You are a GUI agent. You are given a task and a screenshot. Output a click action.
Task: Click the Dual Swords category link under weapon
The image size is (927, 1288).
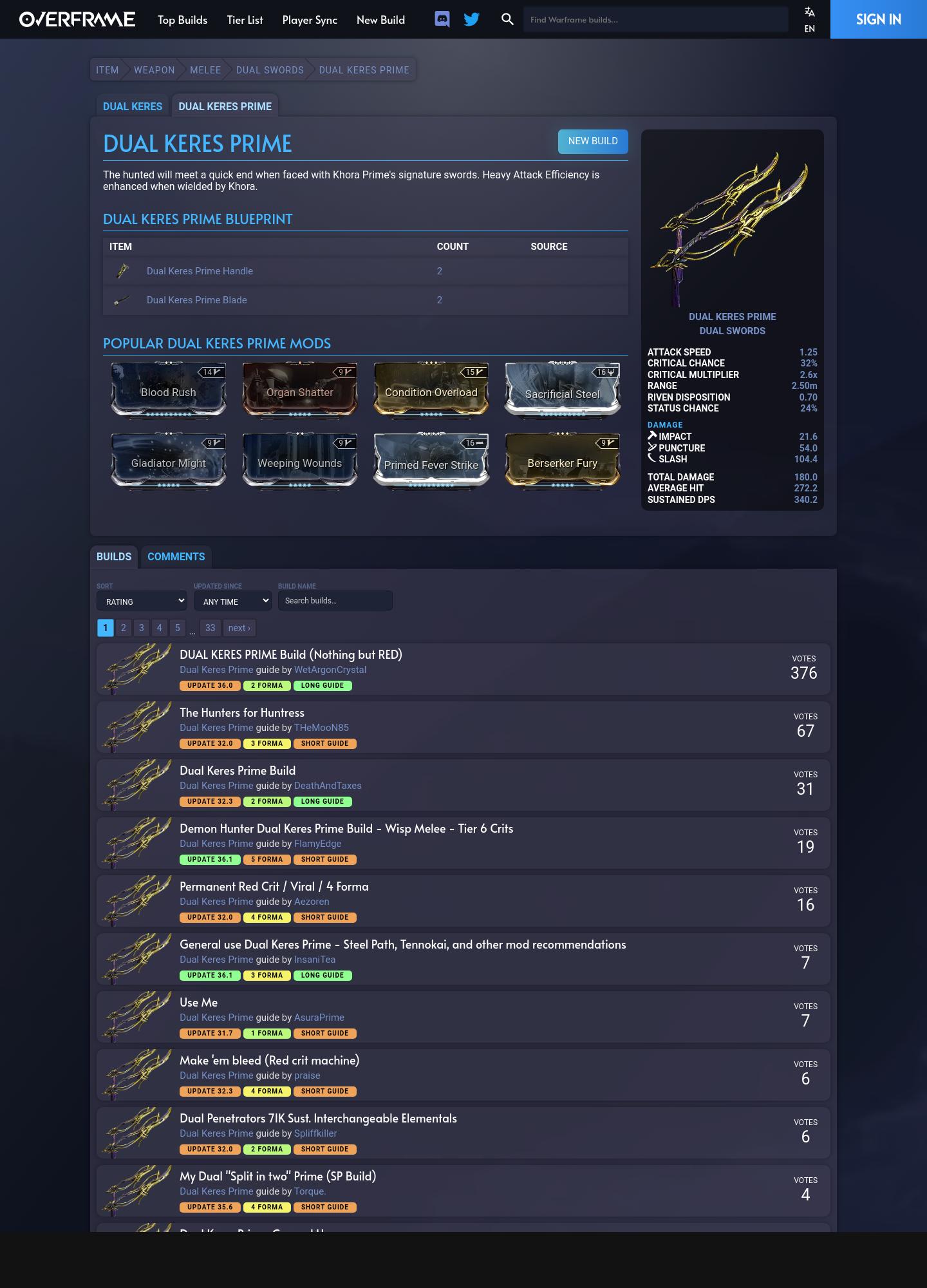pos(733,331)
